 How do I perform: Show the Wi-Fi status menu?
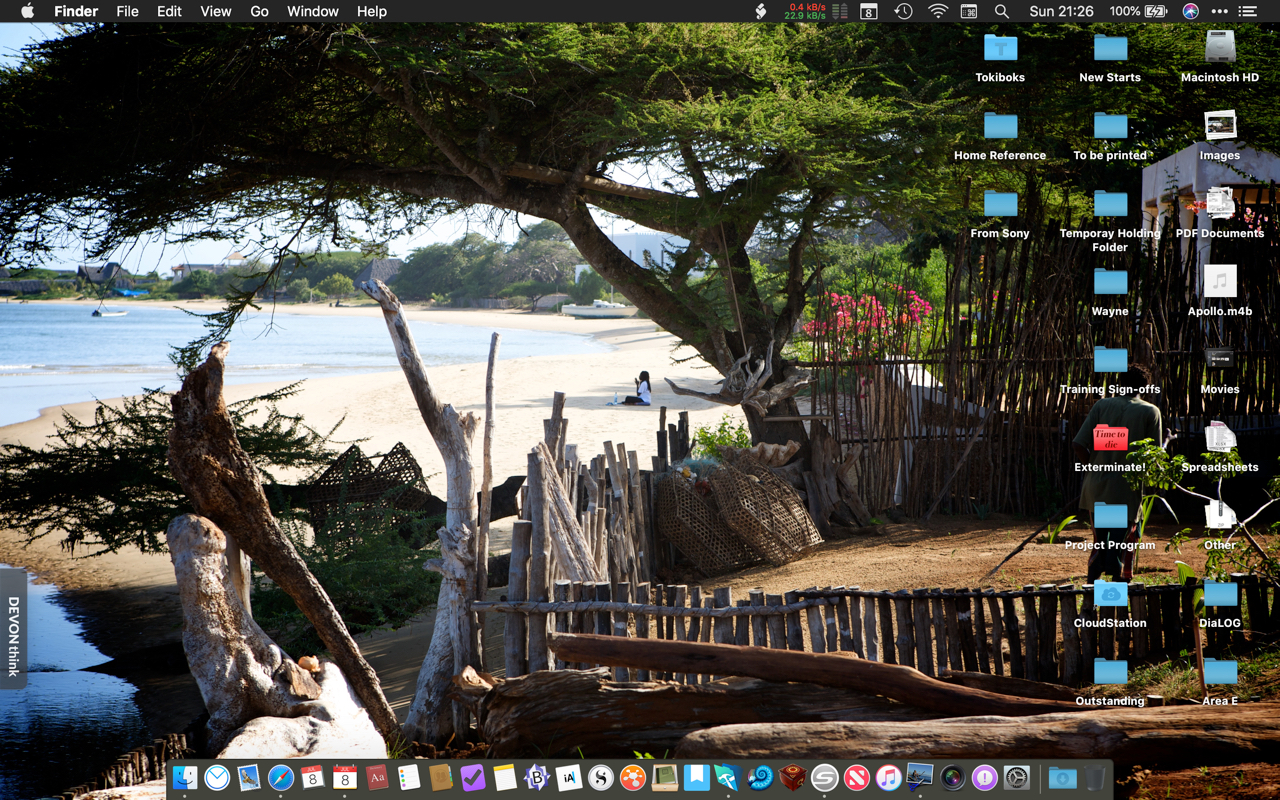pyautogui.click(x=937, y=11)
